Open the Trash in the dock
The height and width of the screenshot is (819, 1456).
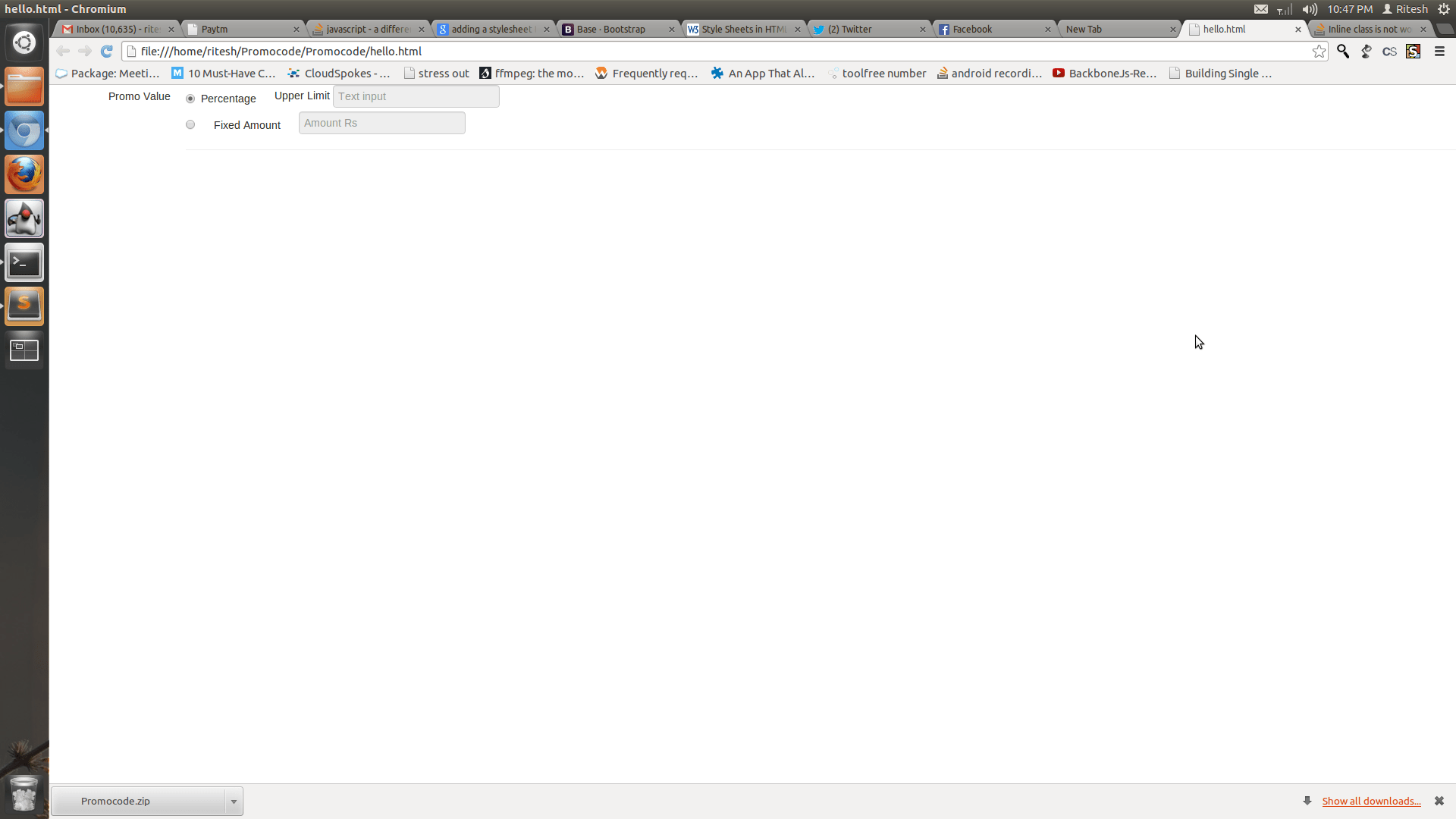tap(24, 794)
